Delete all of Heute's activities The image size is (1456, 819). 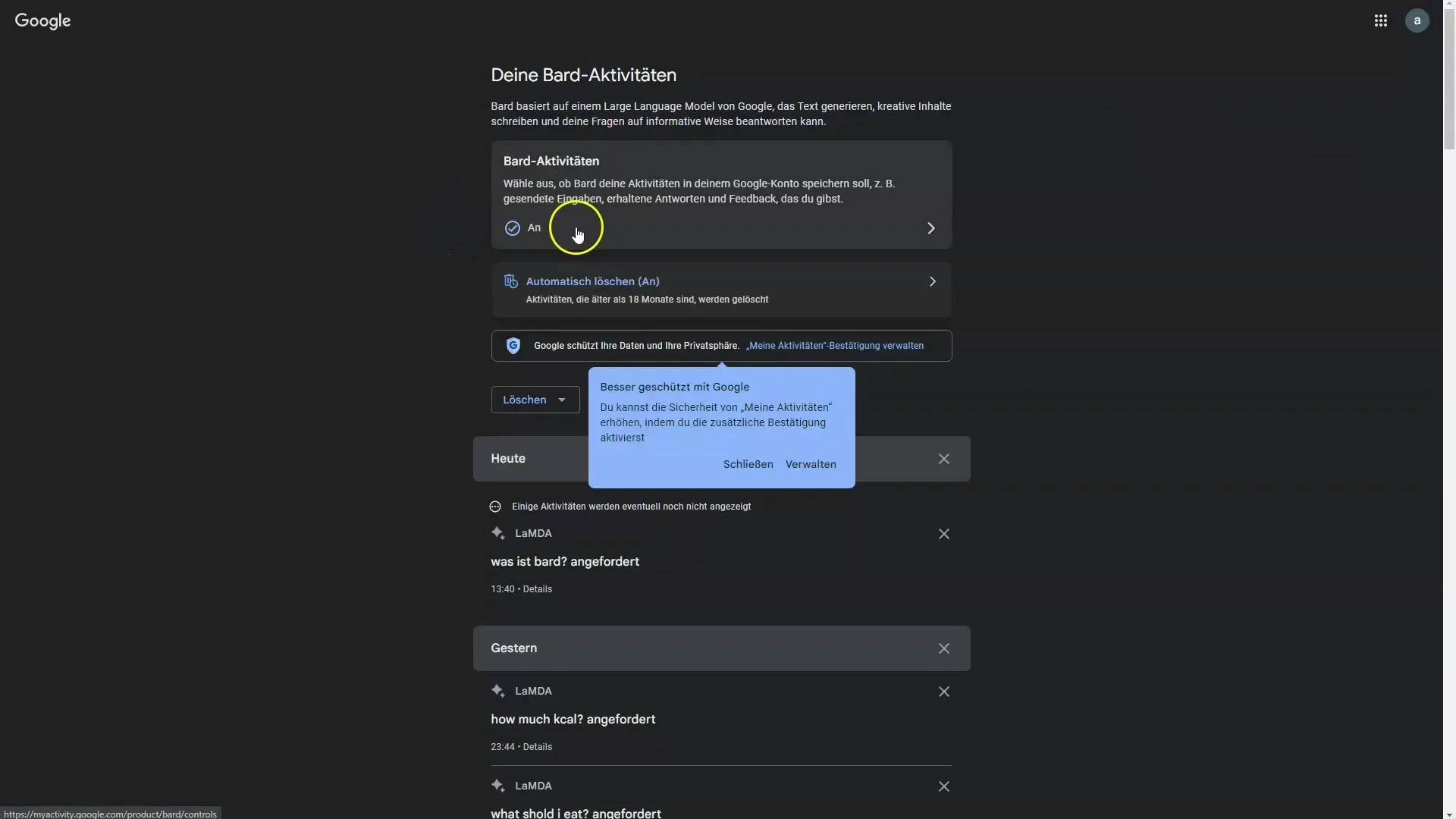[943, 459]
